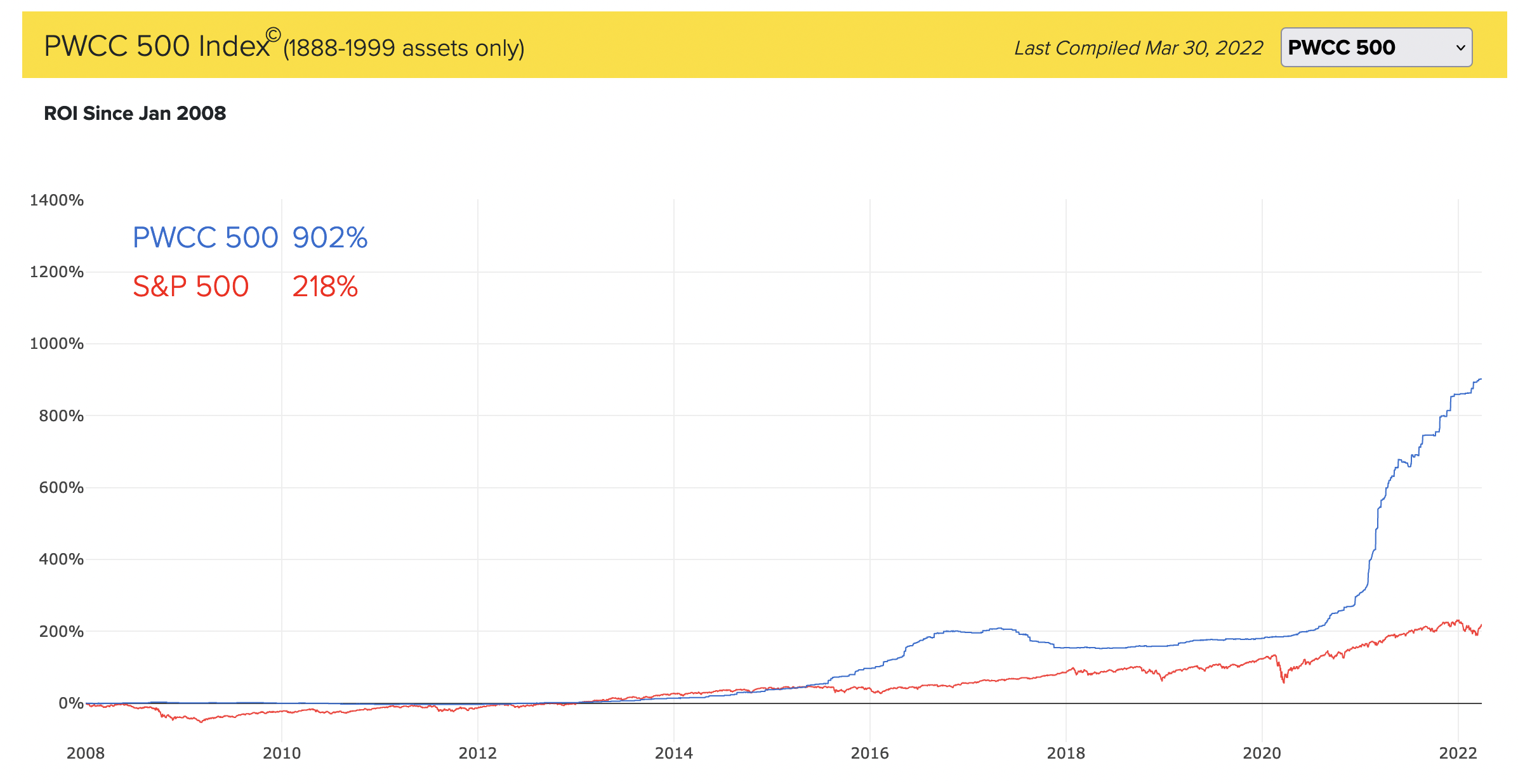Click the red '218%' value
This screenshot has height=784, width=1518.
(x=325, y=286)
